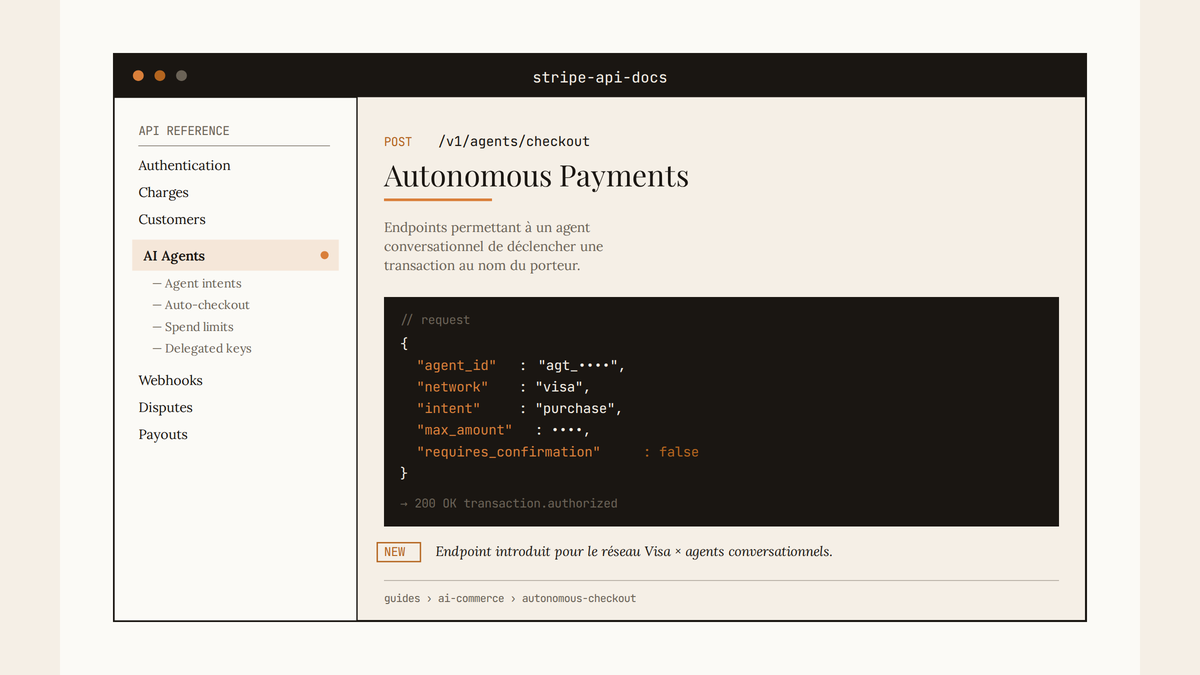The width and height of the screenshot is (1200, 675).
Task: Follow the ai-commerce breadcrumb link
Action: point(470,598)
